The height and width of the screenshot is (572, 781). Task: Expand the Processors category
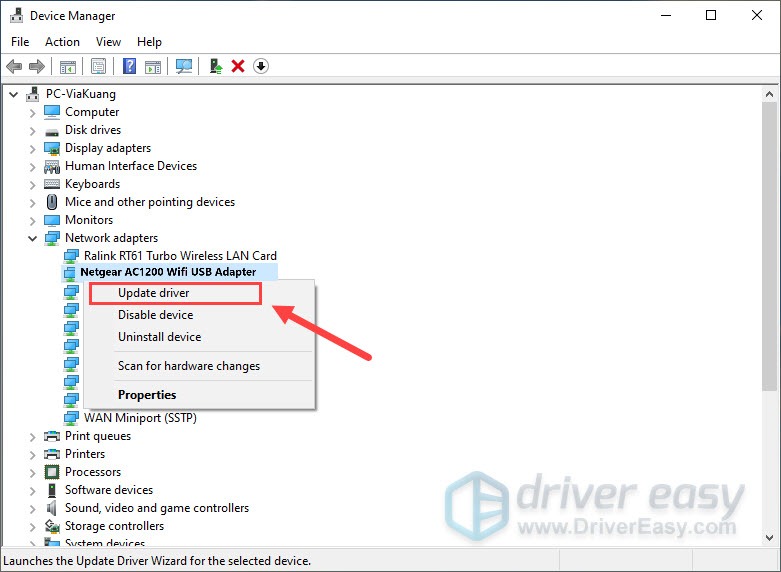[33, 472]
